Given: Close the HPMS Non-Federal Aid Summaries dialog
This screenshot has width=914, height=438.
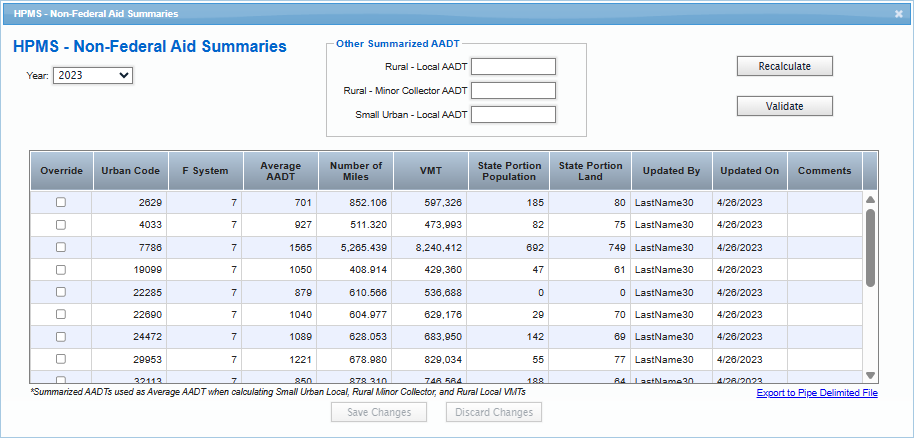Looking at the screenshot, I should coord(898,13).
